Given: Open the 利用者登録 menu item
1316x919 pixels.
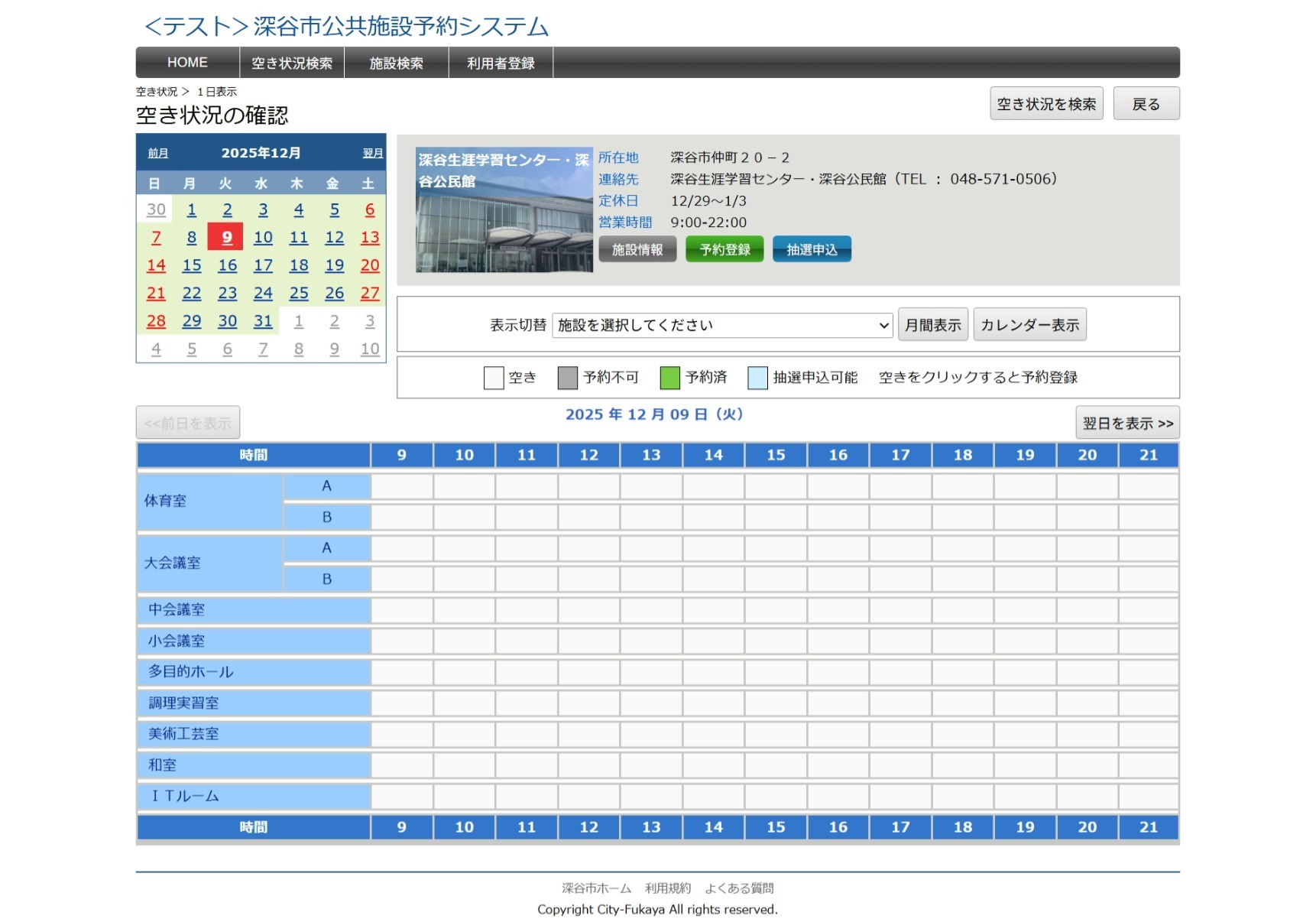Looking at the screenshot, I should (501, 63).
